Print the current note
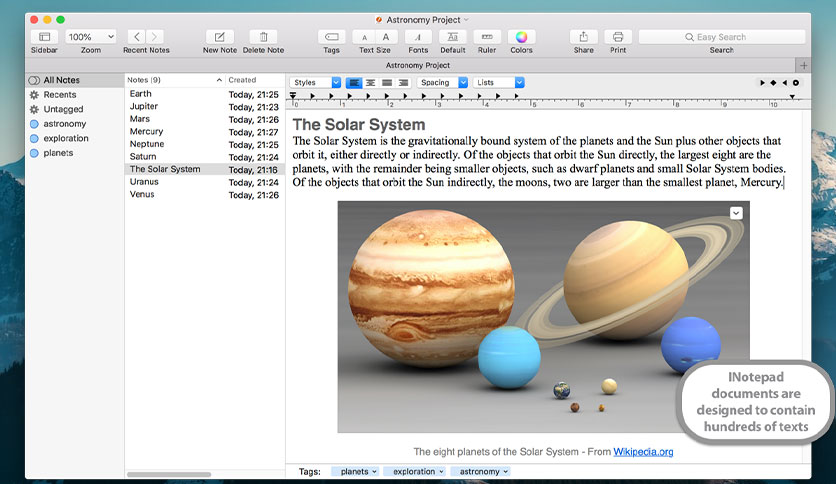 coord(618,37)
